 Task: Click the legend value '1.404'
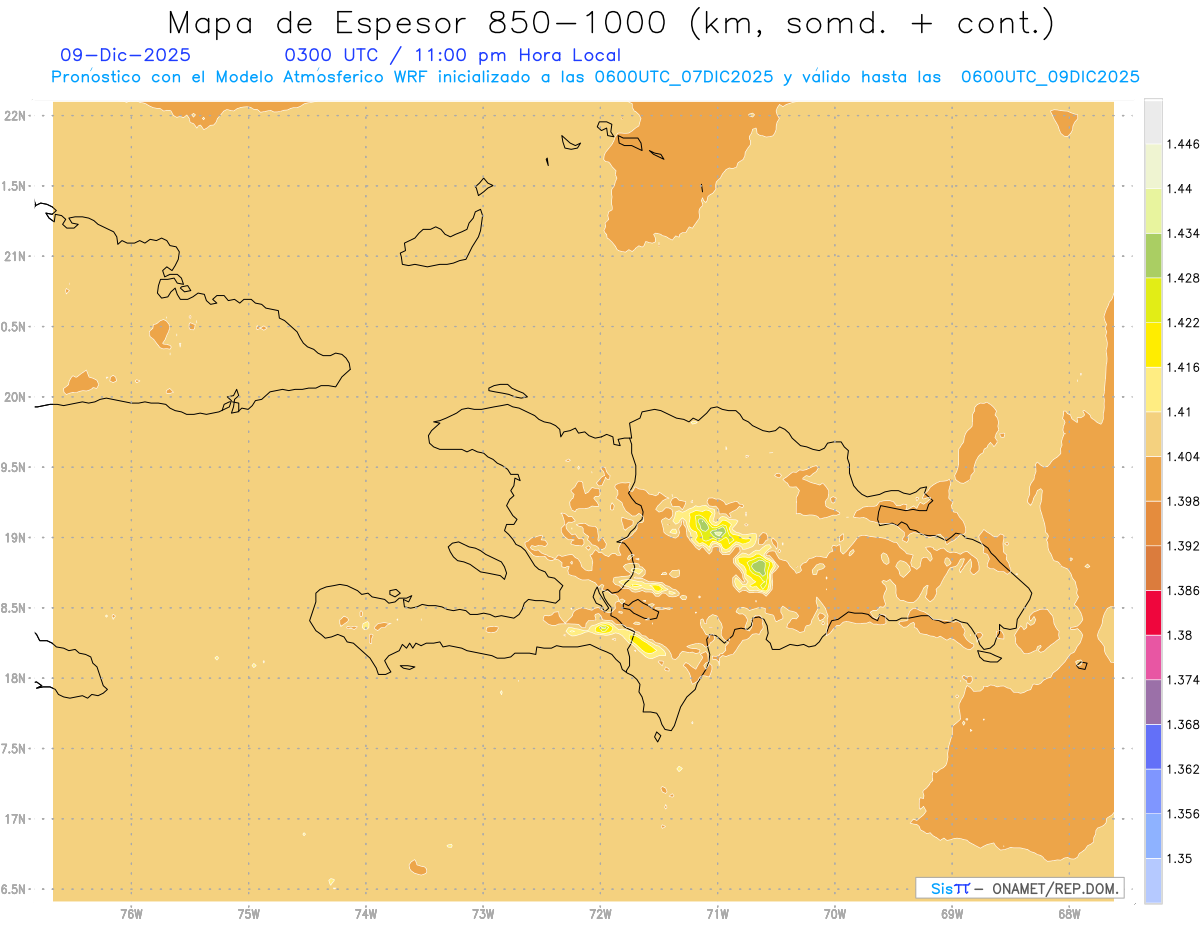1182,456
